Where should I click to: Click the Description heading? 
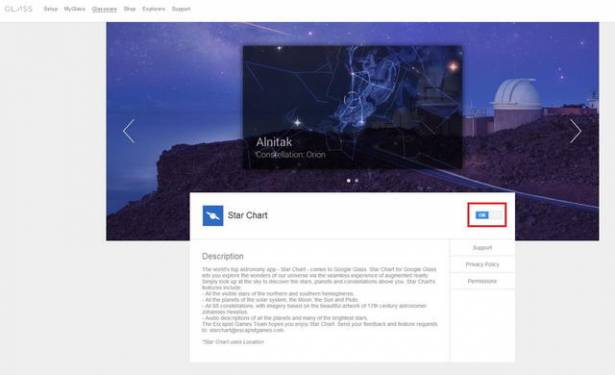coord(222,256)
